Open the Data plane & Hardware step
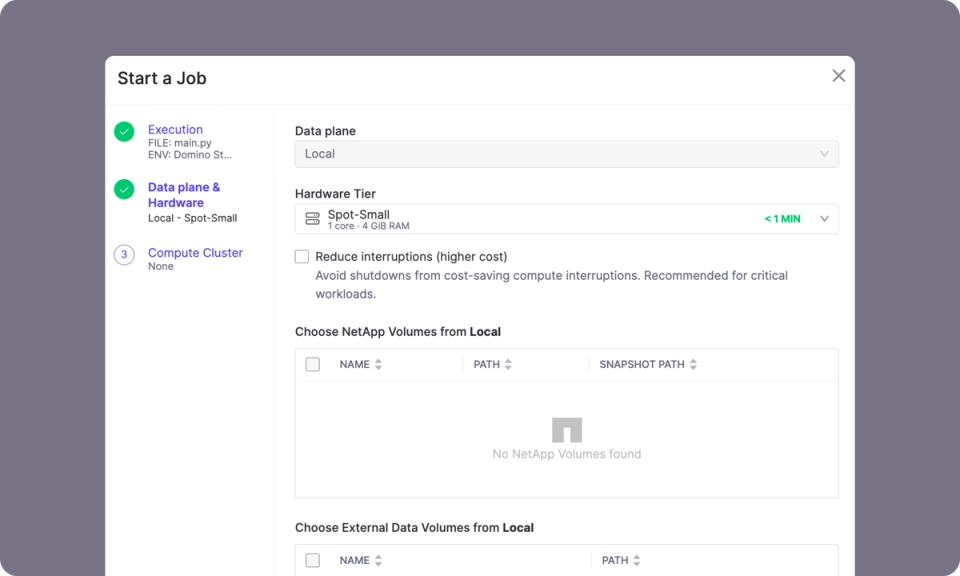Image resolution: width=960 pixels, height=576 pixels. 184,195
